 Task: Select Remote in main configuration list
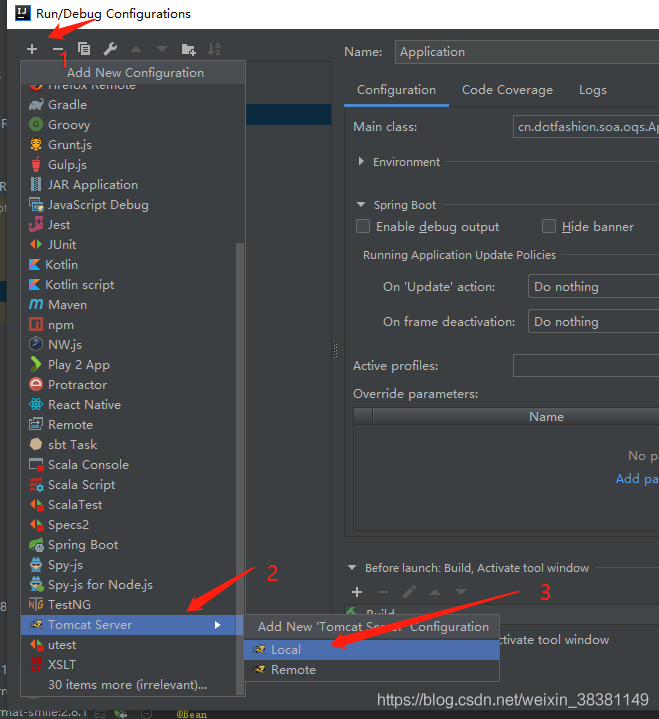(x=133, y=425)
